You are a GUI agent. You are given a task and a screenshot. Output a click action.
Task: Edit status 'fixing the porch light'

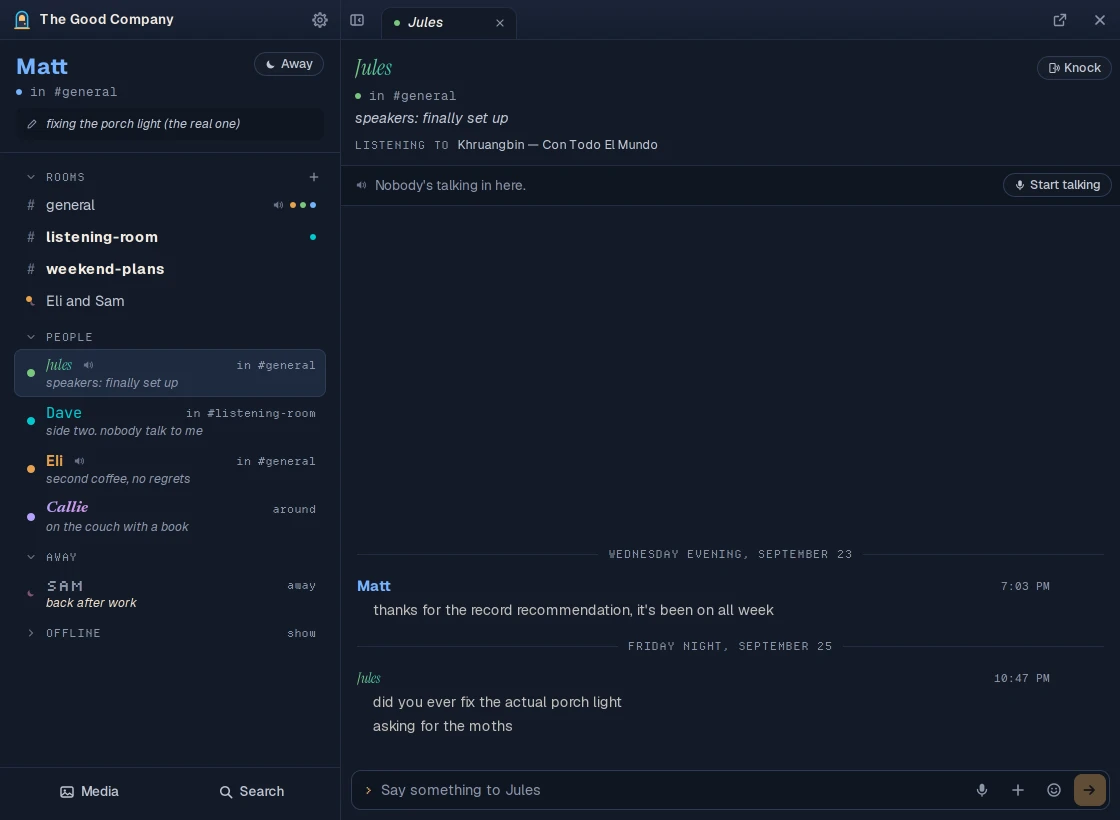click(x=170, y=124)
